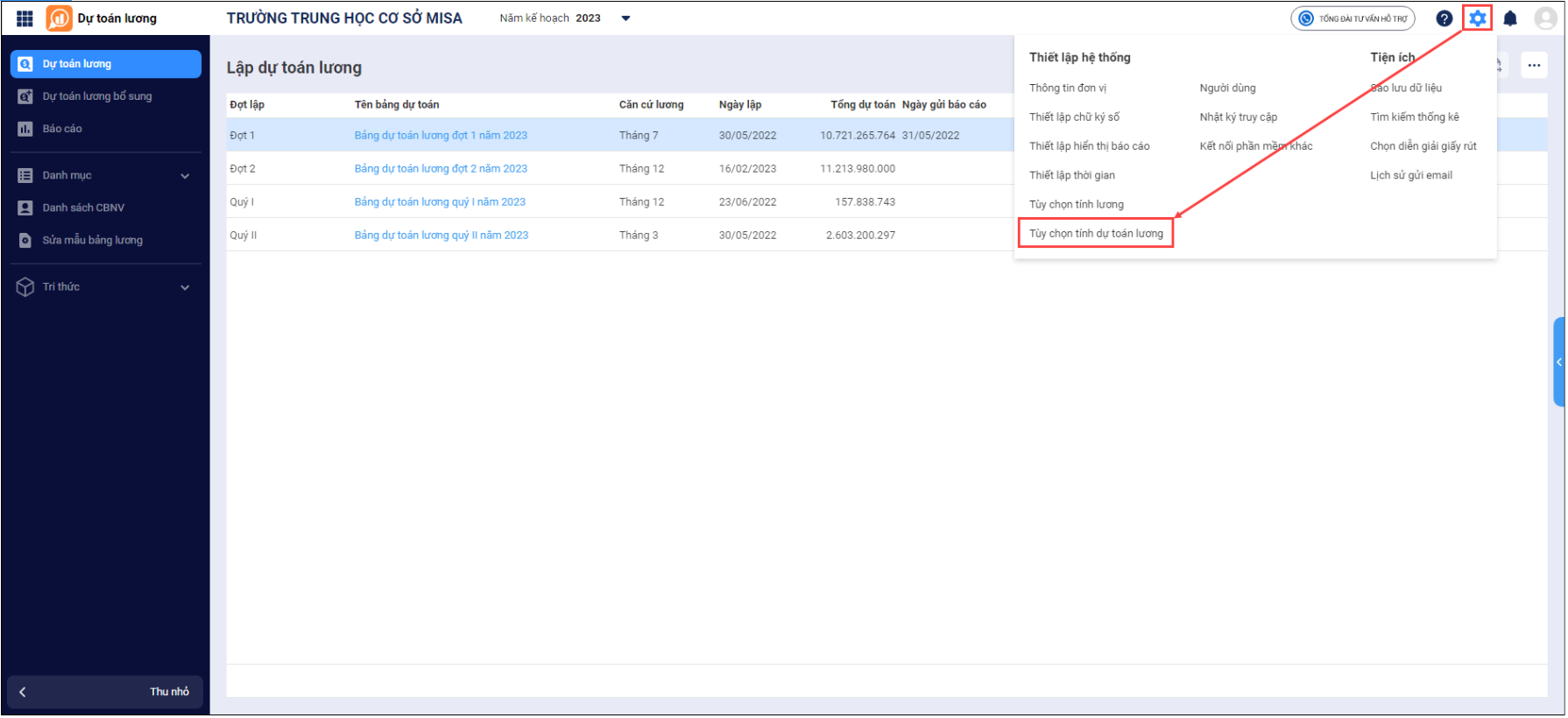Click the Quý II row label
This screenshot has width=1568, height=718.
pos(243,236)
